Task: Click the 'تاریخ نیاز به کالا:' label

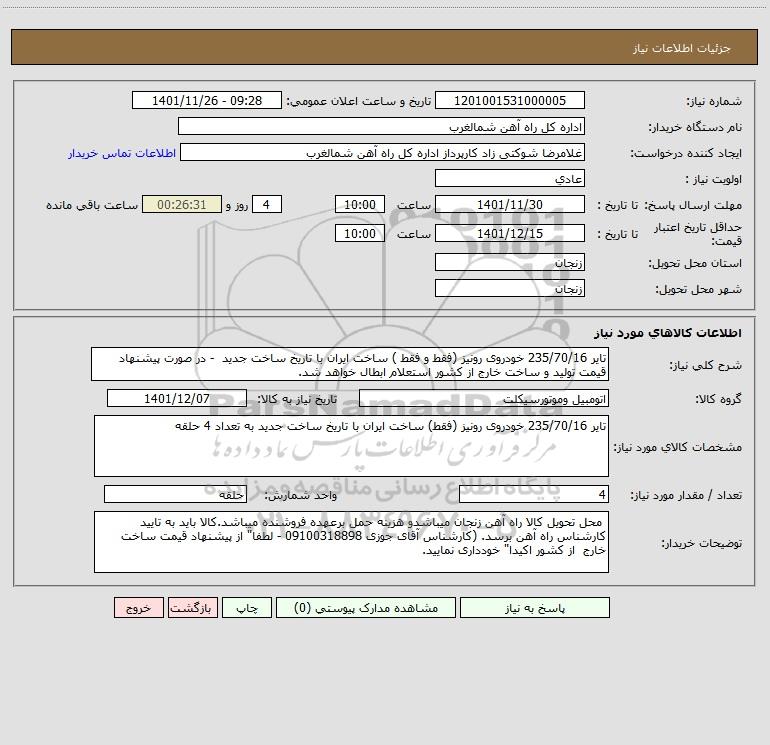Action: [297, 399]
